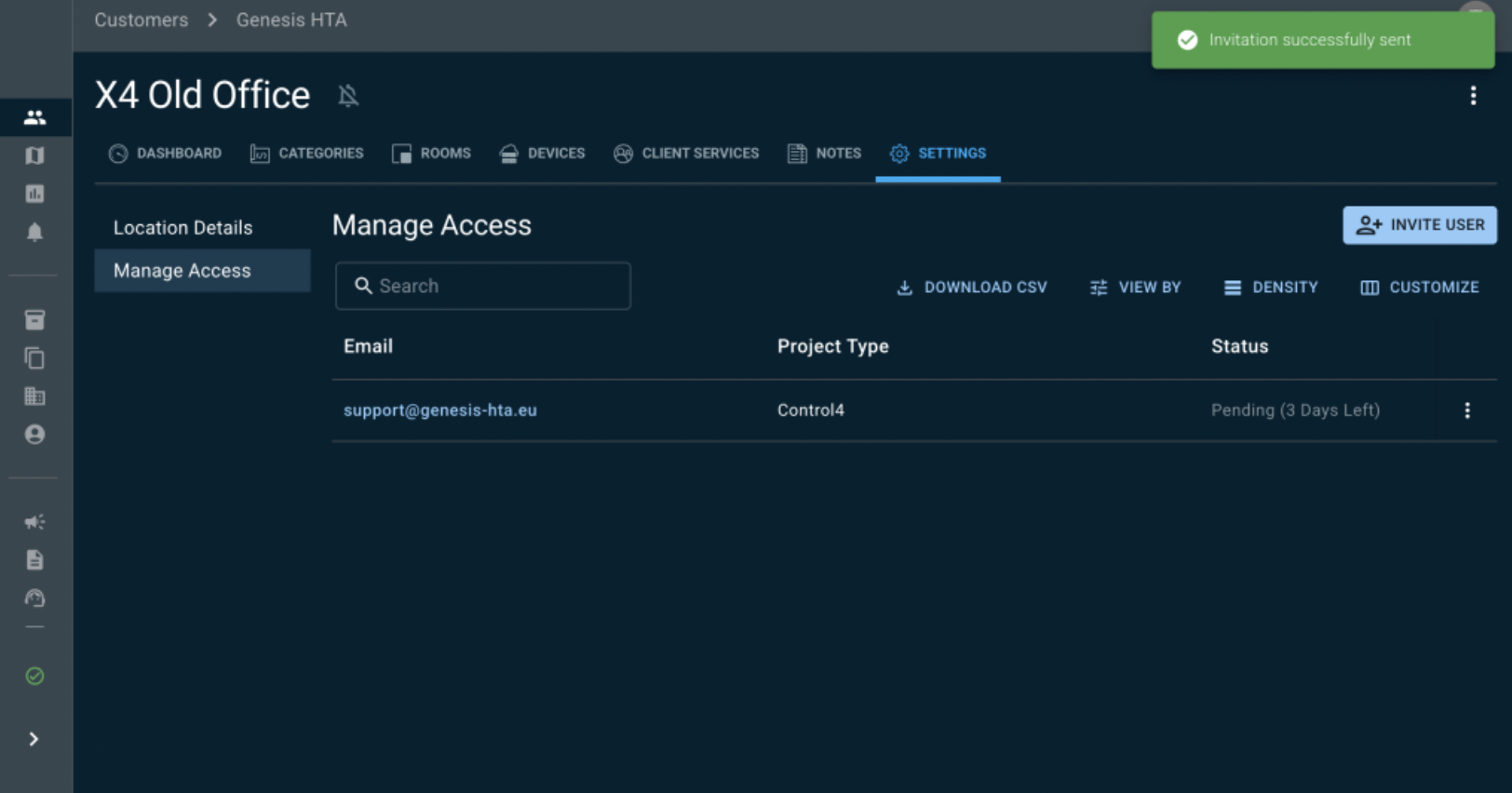Screen dimensions: 1512x793
Task: Click the support@genesis-hta.eu email link
Action: (440, 410)
